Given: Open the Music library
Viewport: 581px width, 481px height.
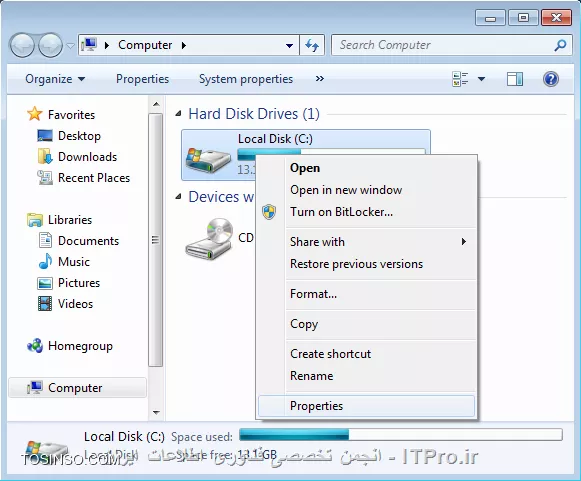Looking at the screenshot, I should pos(74,262).
